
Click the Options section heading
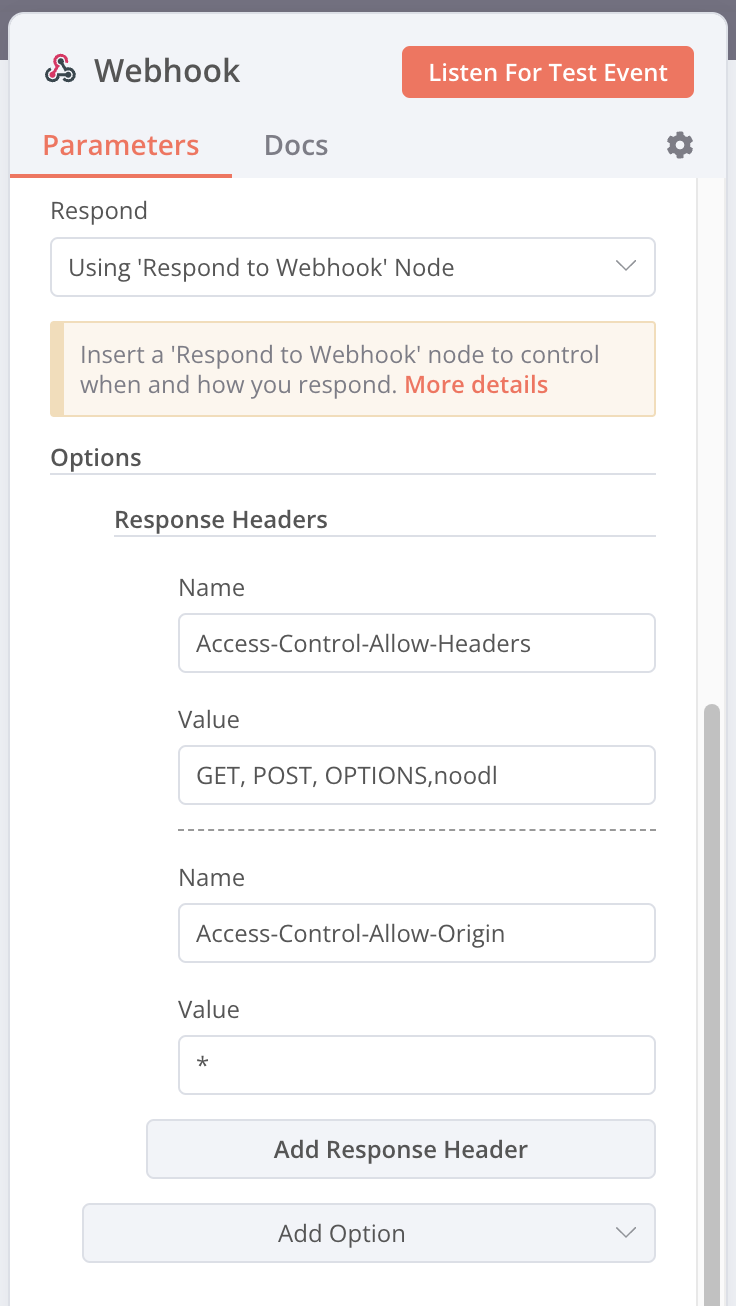pyautogui.click(x=96, y=458)
